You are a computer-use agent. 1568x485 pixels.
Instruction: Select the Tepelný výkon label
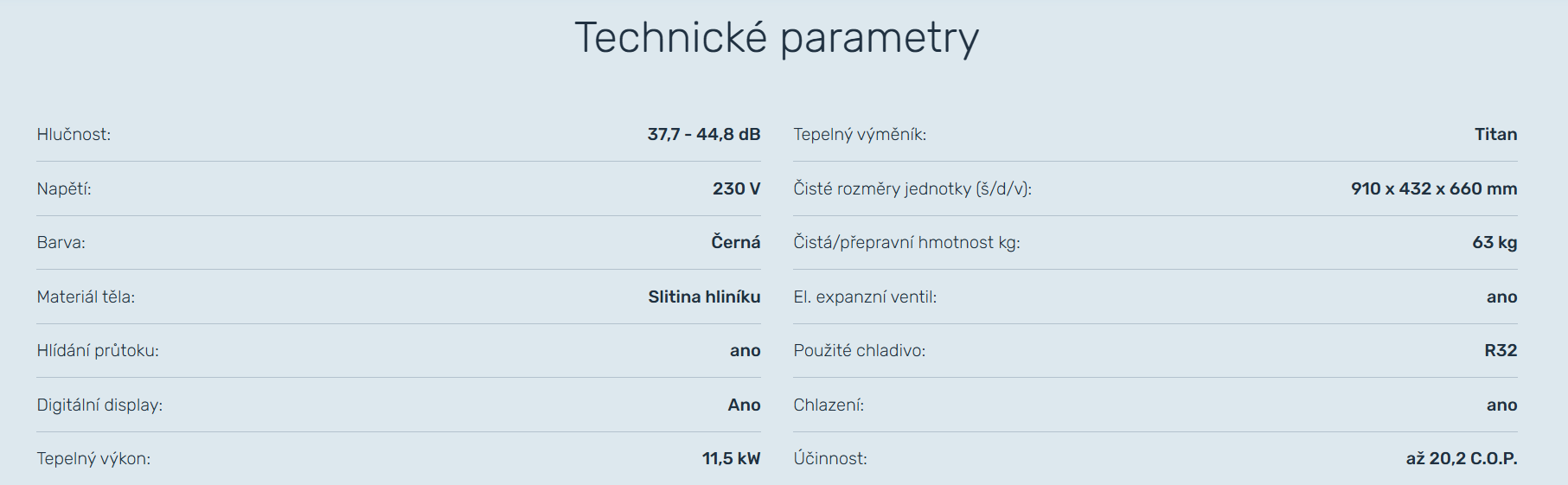tap(93, 459)
